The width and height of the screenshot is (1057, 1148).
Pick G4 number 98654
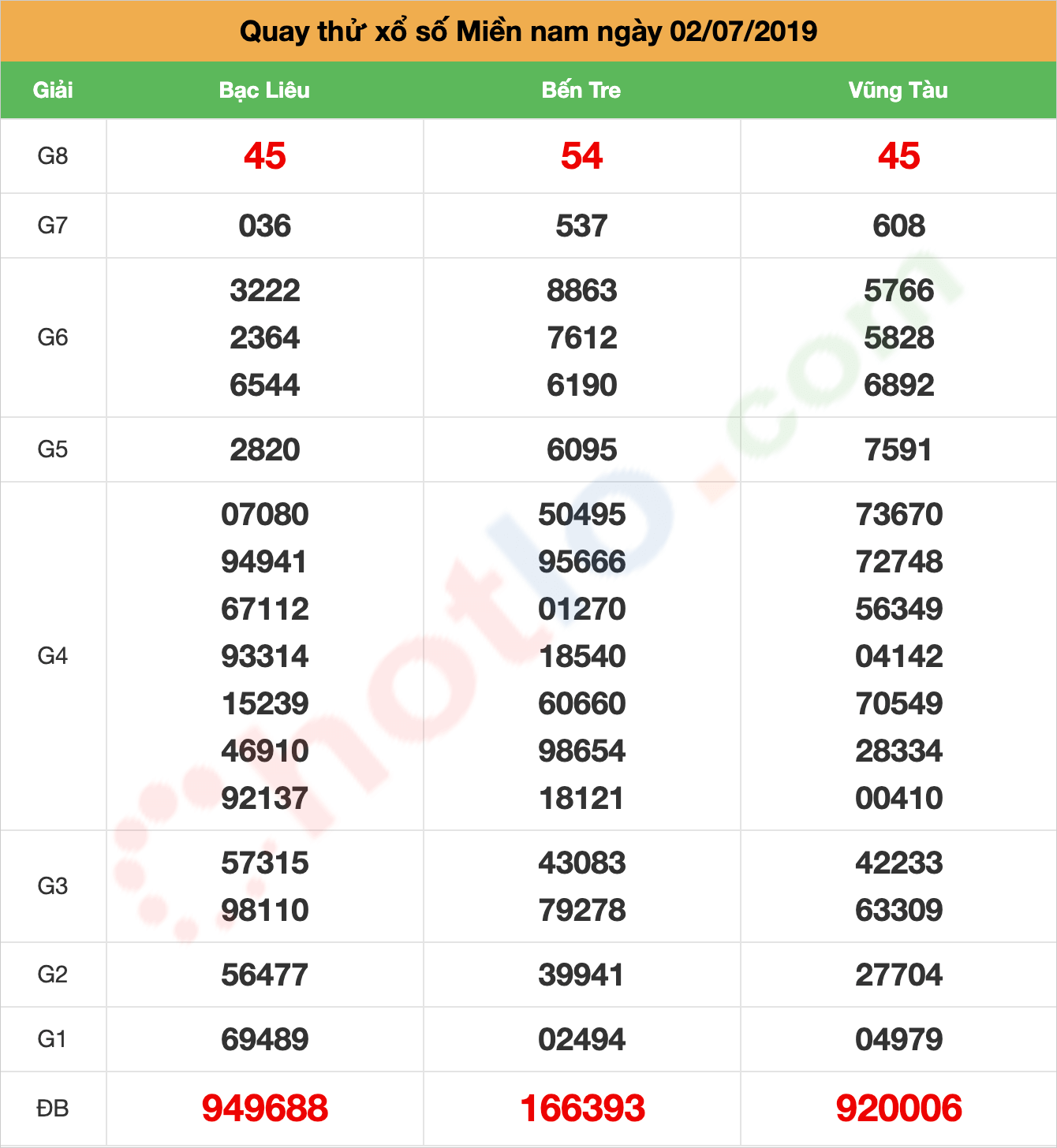(x=582, y=751)
